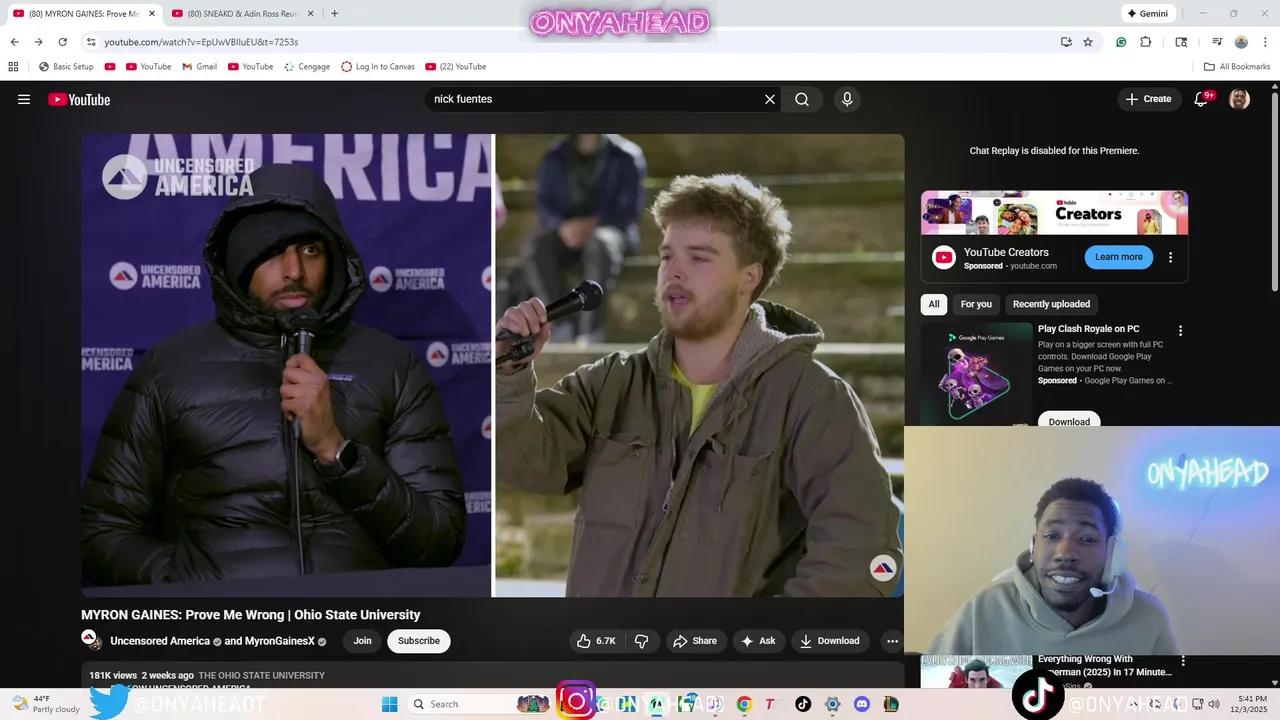Open Basic Setup bookmark
The width and height of the screenshot is (1280, 720).
tap(66, 67)
